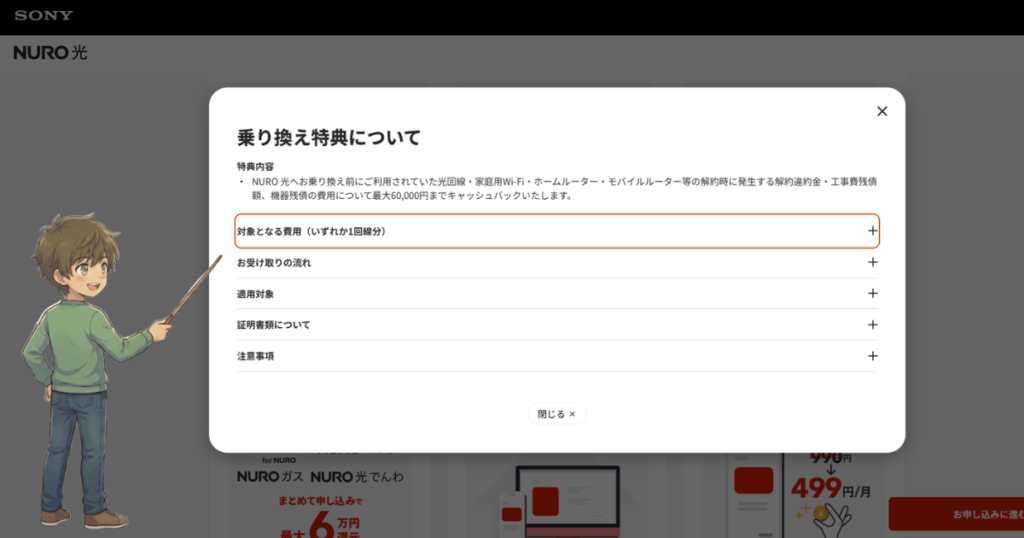Close the dialog with the top-right X icon
Viewport: 1024px width, 538px height.
coord(882,112)
